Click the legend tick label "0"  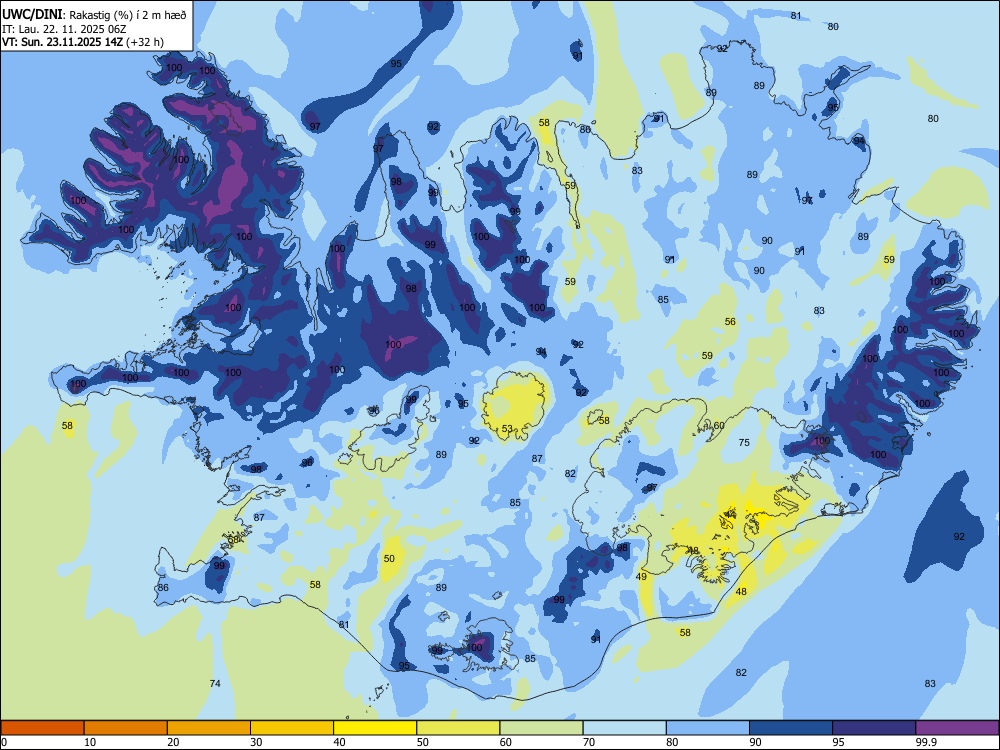point(4,742)
